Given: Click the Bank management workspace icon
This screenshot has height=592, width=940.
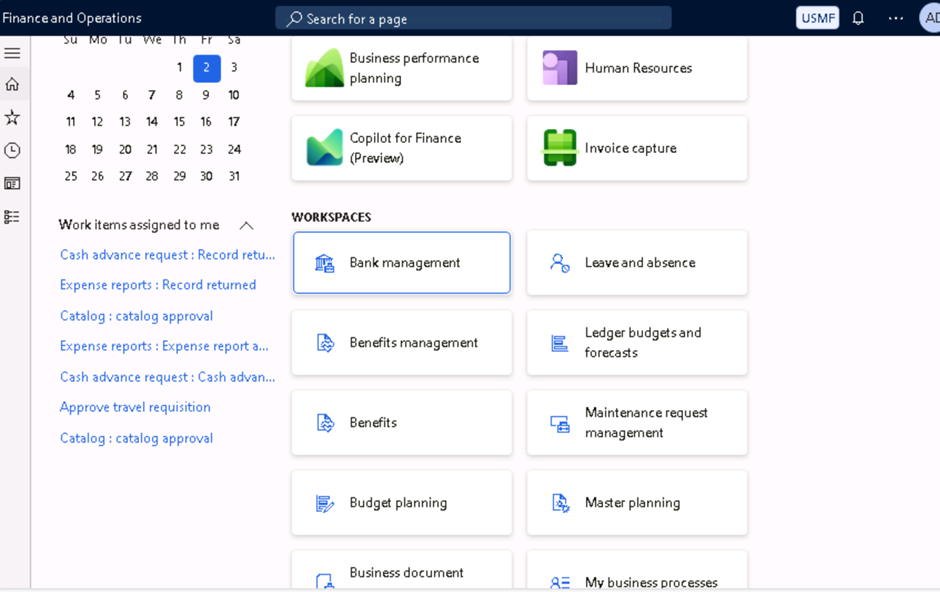Looking at the screenshot, I should tap(324, 263).
